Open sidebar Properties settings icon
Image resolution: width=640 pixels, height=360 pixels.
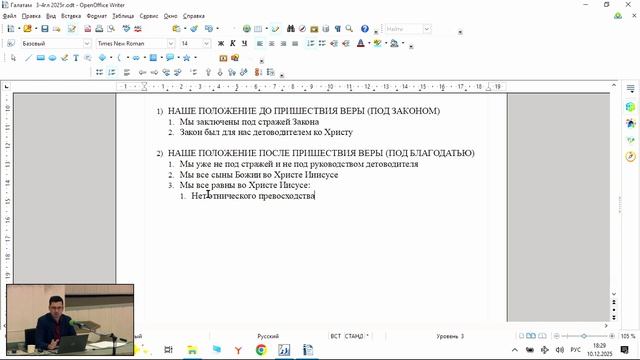click(x=631, y=88)
